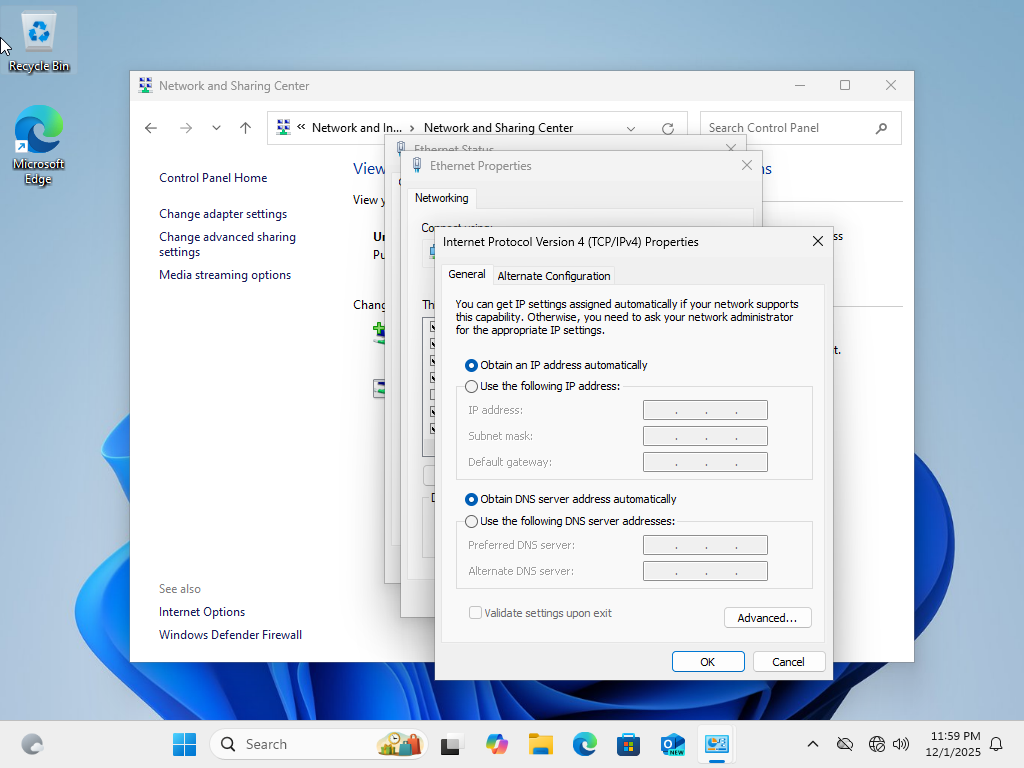Open Copilot from the taskbar

click(497, 744)
